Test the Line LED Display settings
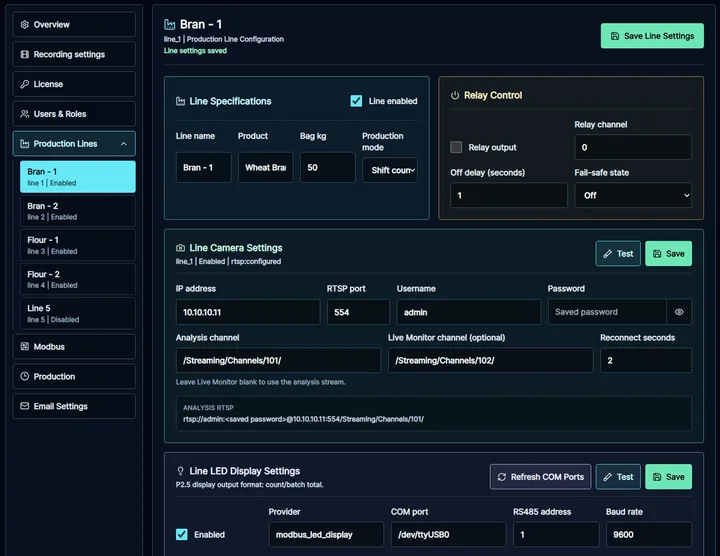The width and height of the screenshot is (720, 556). (618, 477)
